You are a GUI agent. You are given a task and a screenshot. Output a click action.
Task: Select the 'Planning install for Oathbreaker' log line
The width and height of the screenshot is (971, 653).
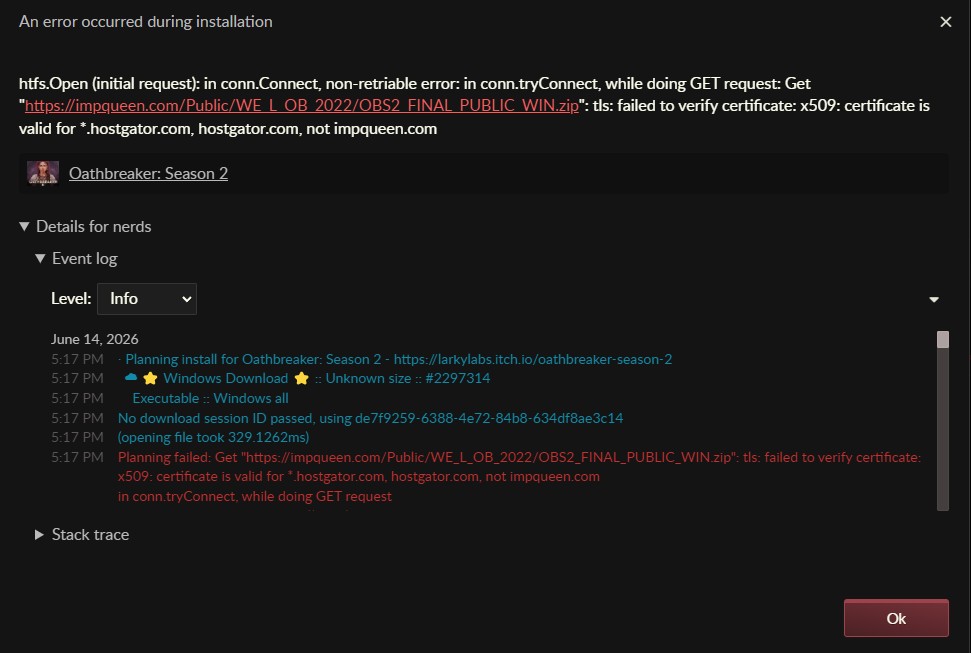coord(395,359)
